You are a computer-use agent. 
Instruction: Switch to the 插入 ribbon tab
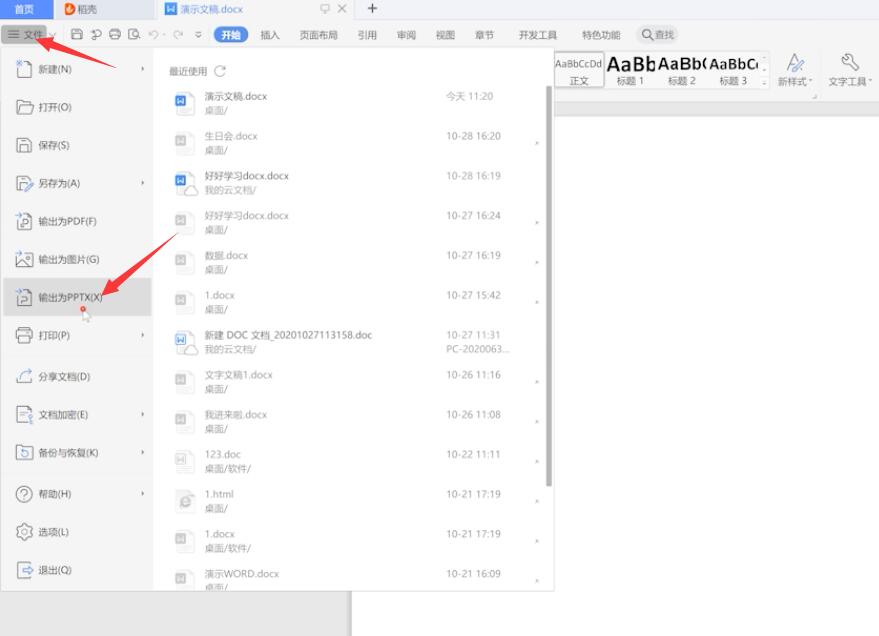[270, 35]
